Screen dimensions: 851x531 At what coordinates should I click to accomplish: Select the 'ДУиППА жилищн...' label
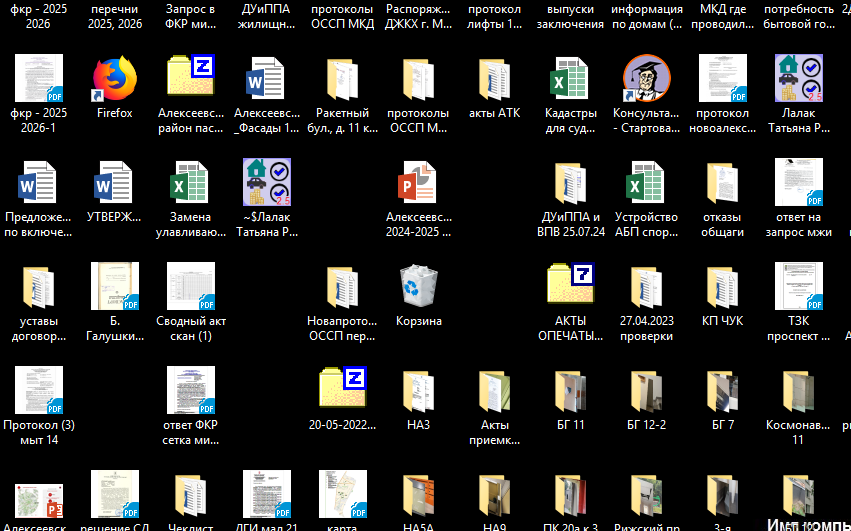pos(266,16)
